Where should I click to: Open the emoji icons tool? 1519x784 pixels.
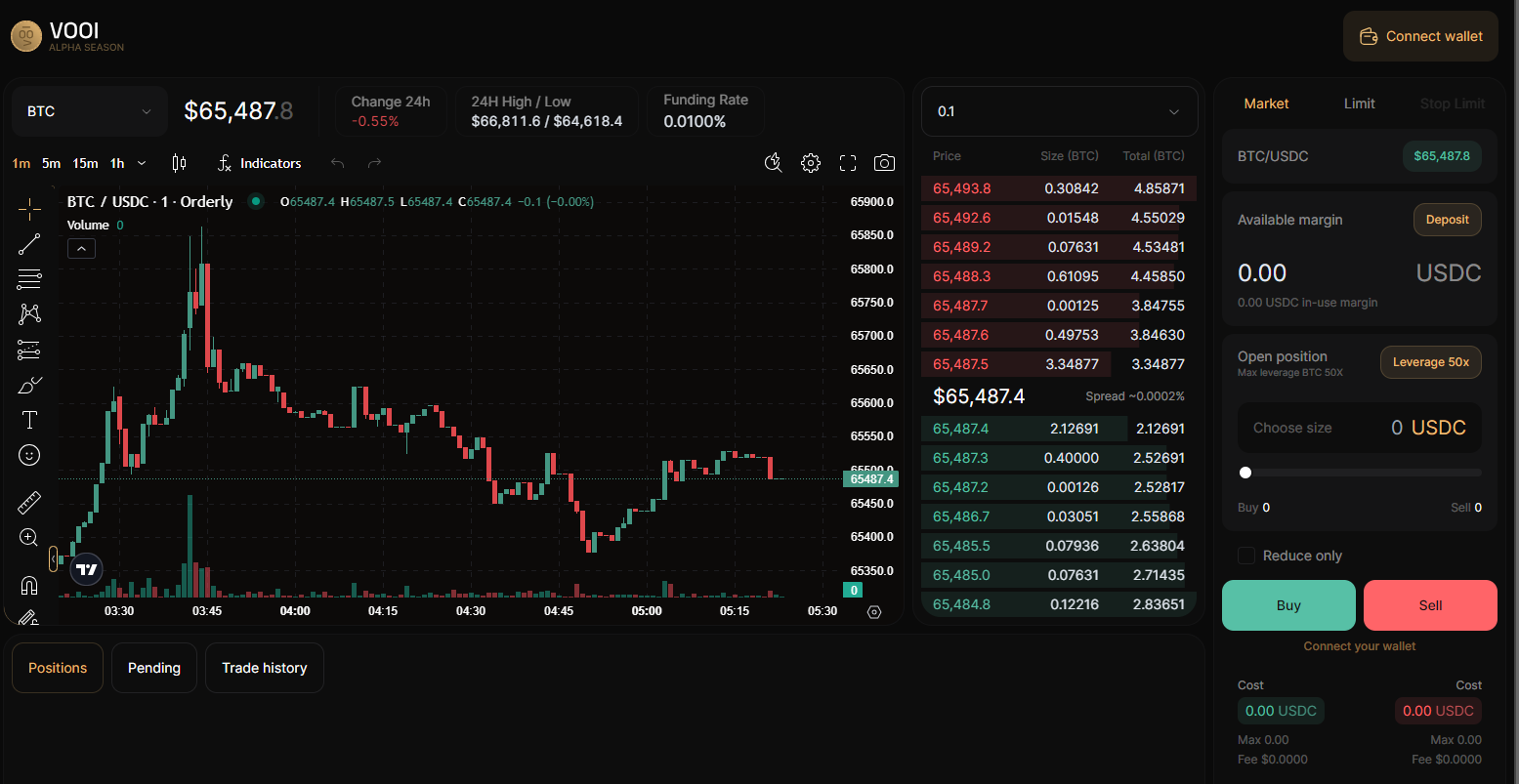(29, 455)
